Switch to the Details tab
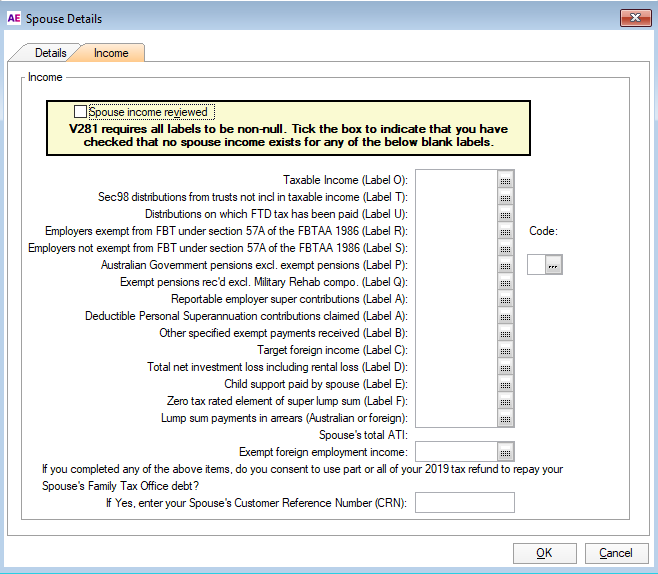The image size is (658, 574). coord(50,53)
